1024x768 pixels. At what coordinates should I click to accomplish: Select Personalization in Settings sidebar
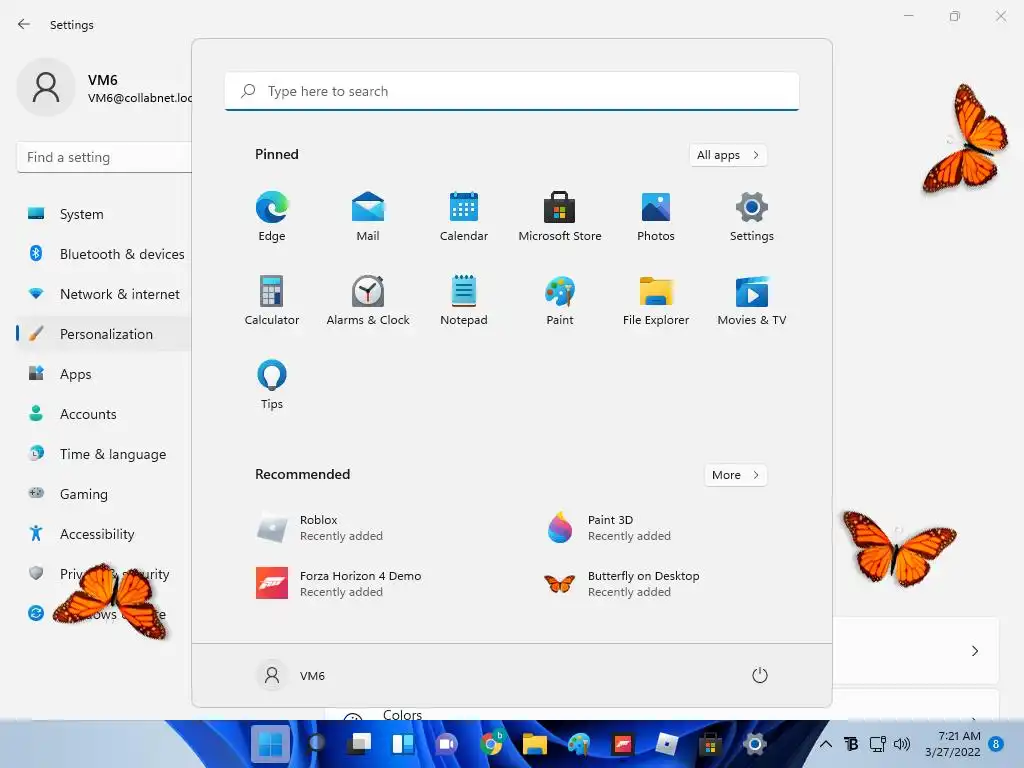click(x=104, y=334)
